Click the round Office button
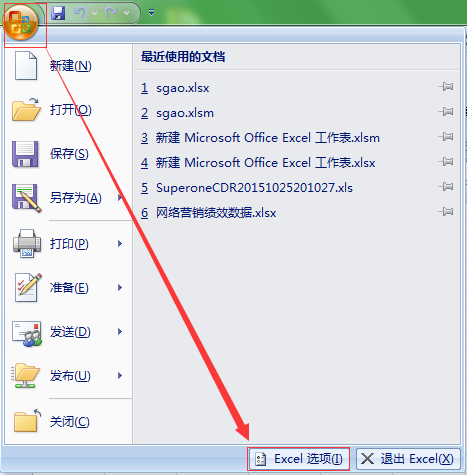The image size is (467, 475). pyautogui.click(x=21, y=23)
